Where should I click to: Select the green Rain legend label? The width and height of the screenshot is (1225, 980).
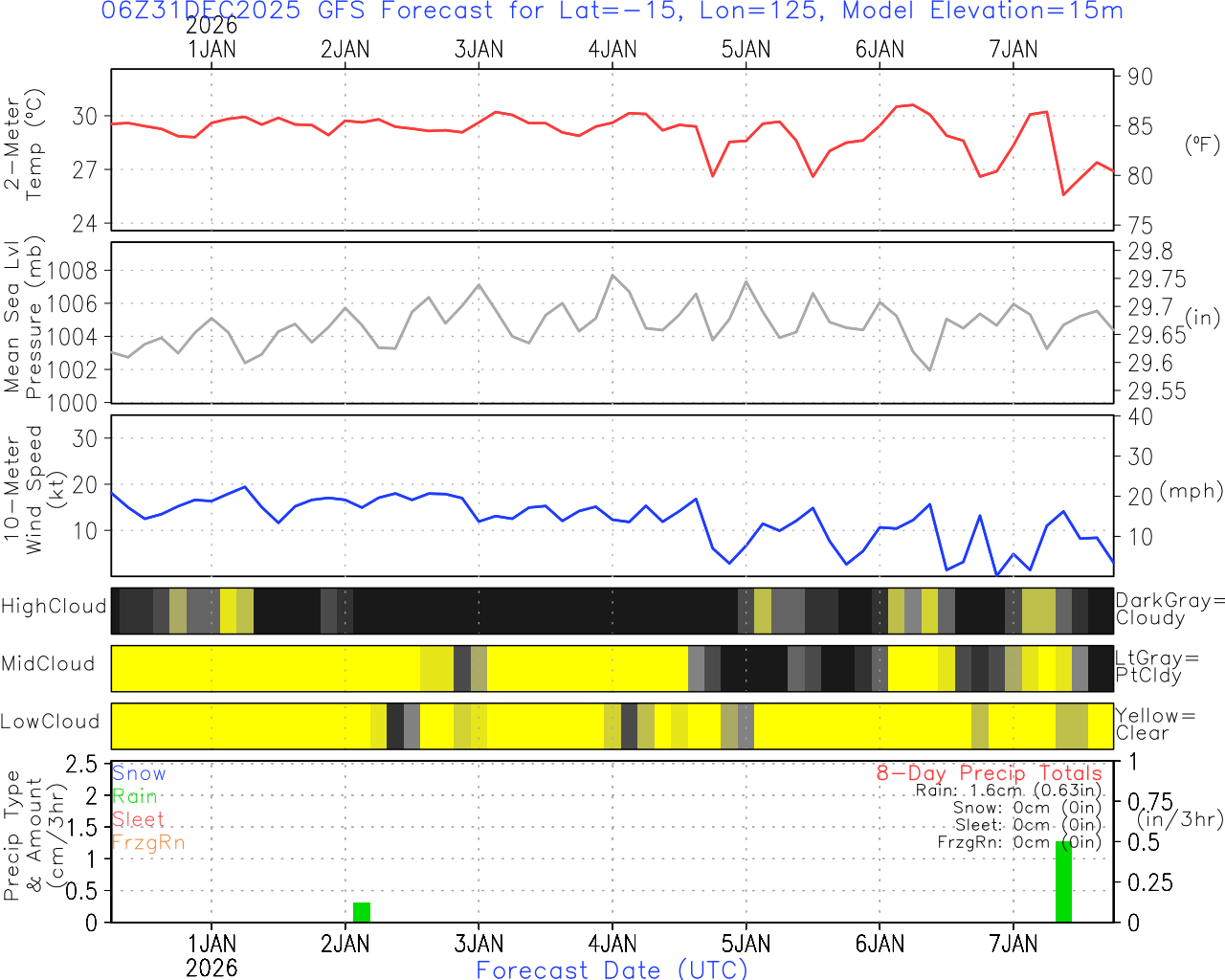135,796
